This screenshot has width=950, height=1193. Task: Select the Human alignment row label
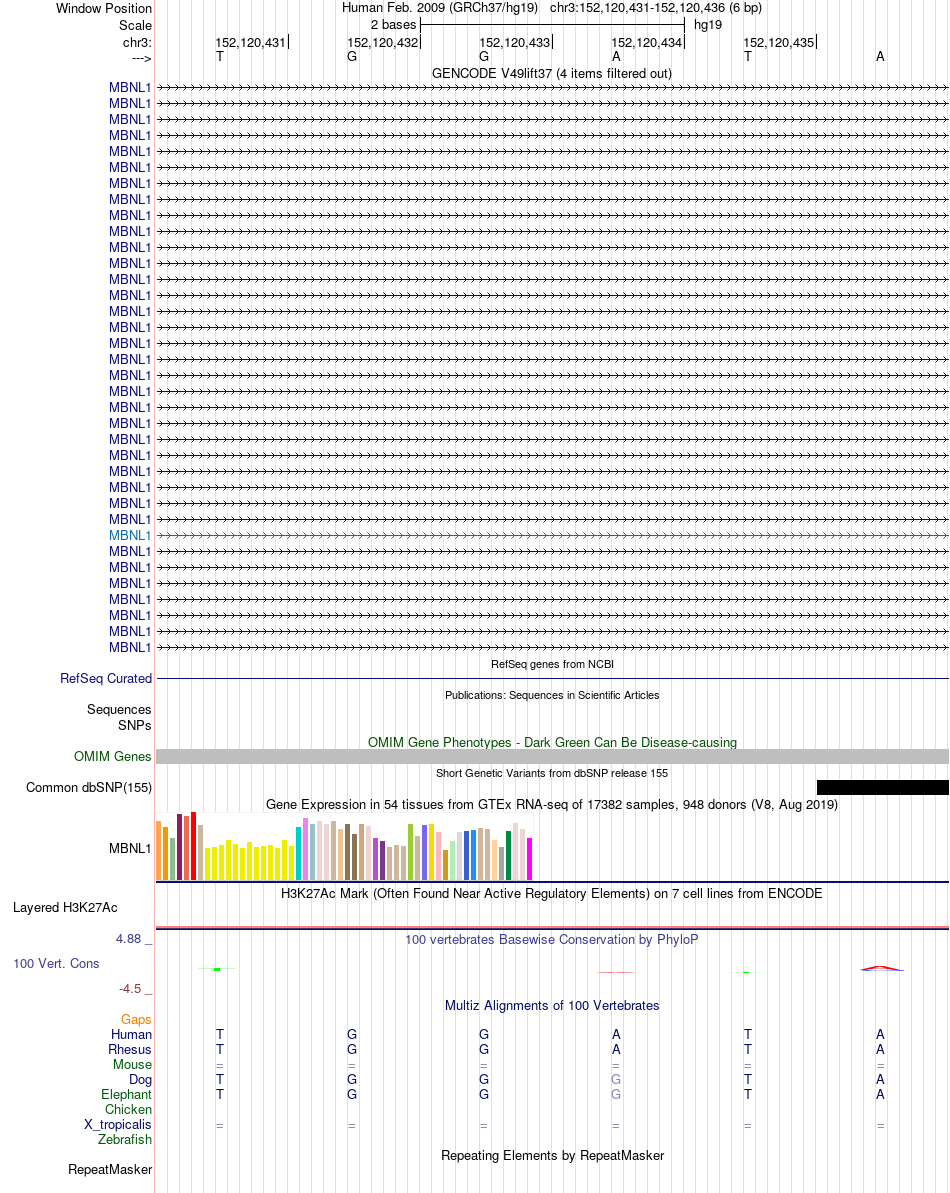[x=132, y=1035]
